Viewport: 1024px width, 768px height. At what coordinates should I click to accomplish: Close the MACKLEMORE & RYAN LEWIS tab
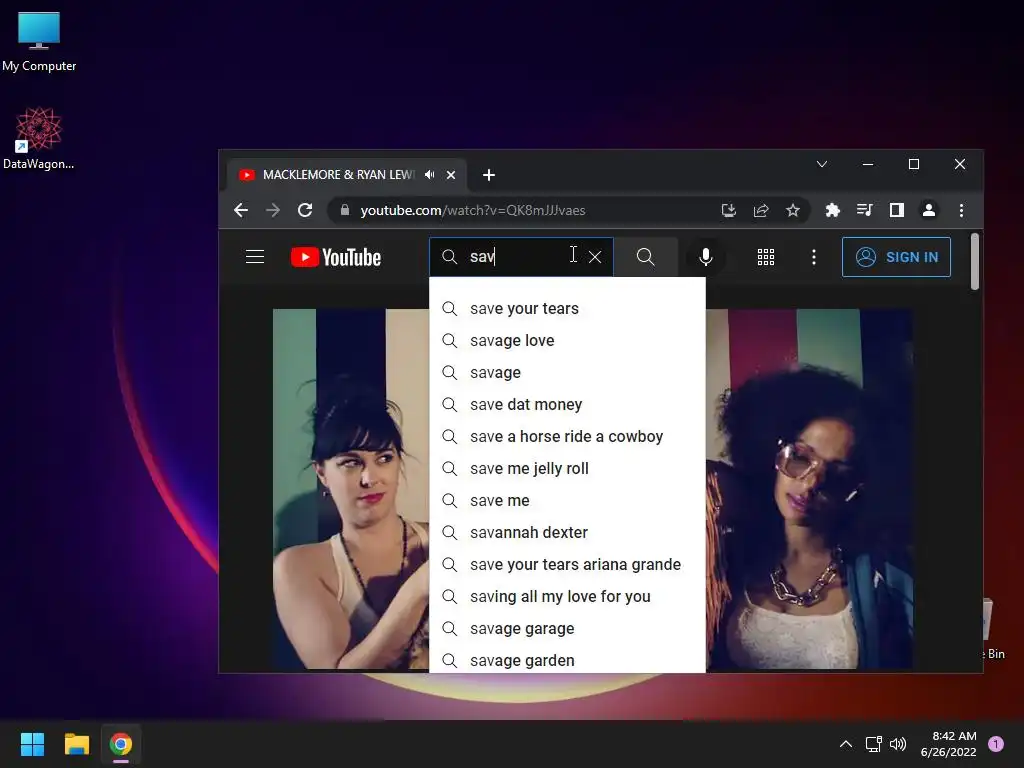pos(451,175)
